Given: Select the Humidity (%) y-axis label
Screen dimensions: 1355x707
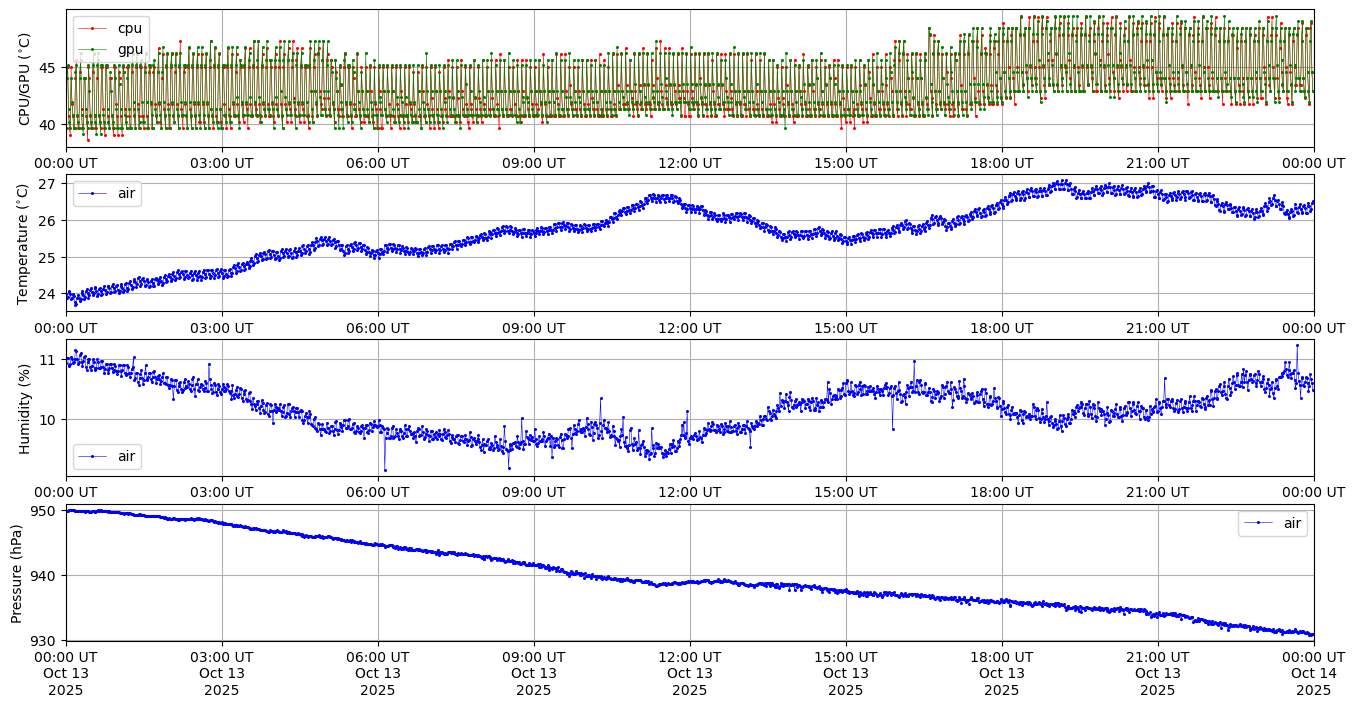Looking at the screenshot, I should coord(25,408).
